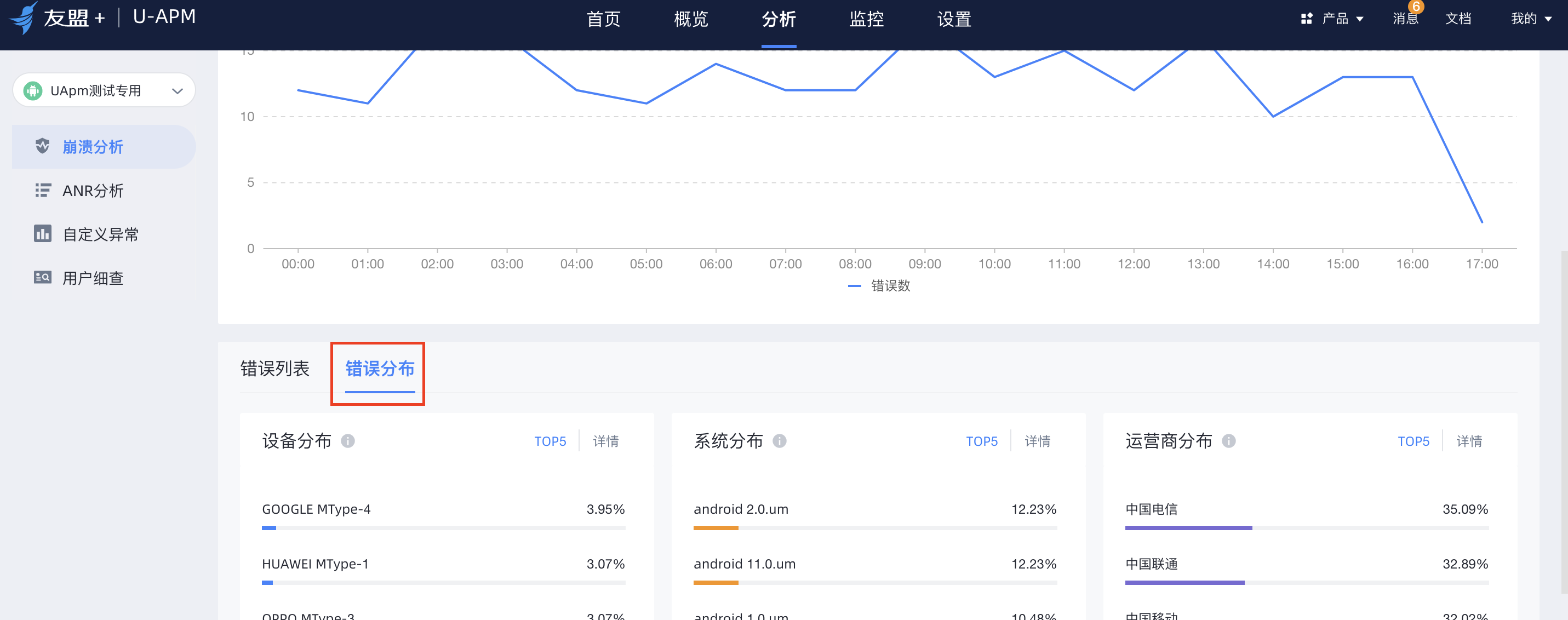Click the 17:00 point on chart line
This screenshot has height=620, width=1568.
point(1481,222)
